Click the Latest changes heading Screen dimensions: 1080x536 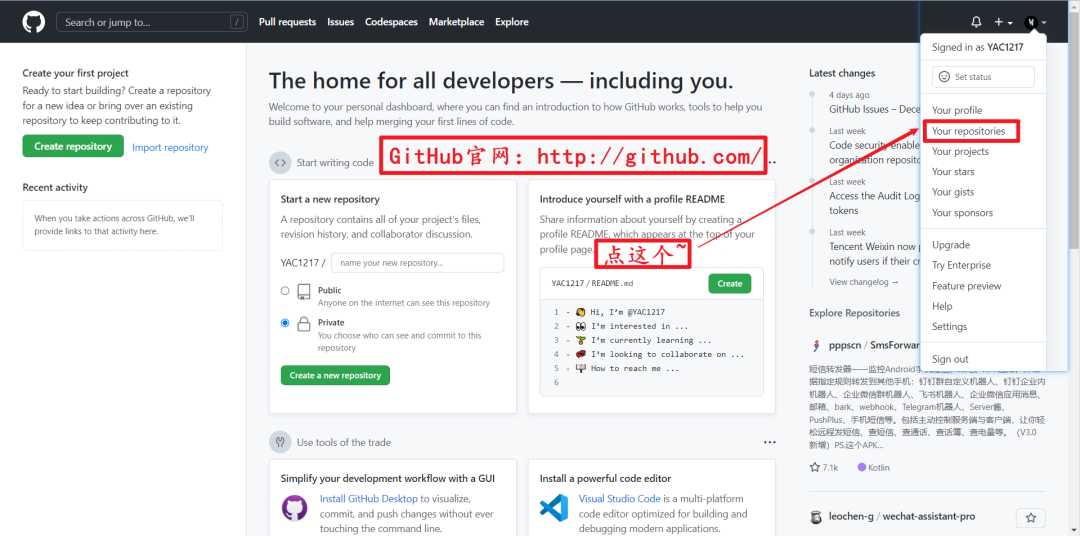pos(842,73)
